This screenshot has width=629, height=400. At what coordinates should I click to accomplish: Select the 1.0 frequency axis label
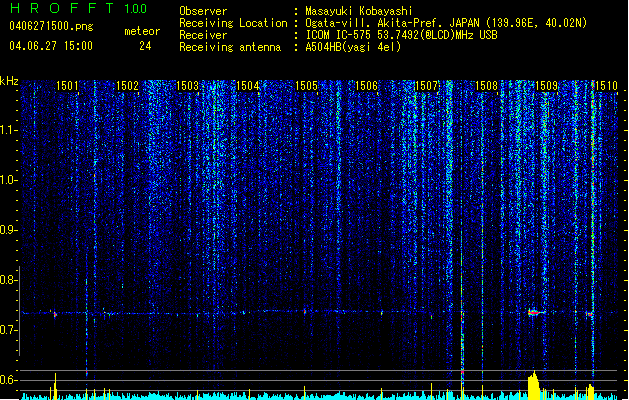pyautogui.click(x=9, y=180)
